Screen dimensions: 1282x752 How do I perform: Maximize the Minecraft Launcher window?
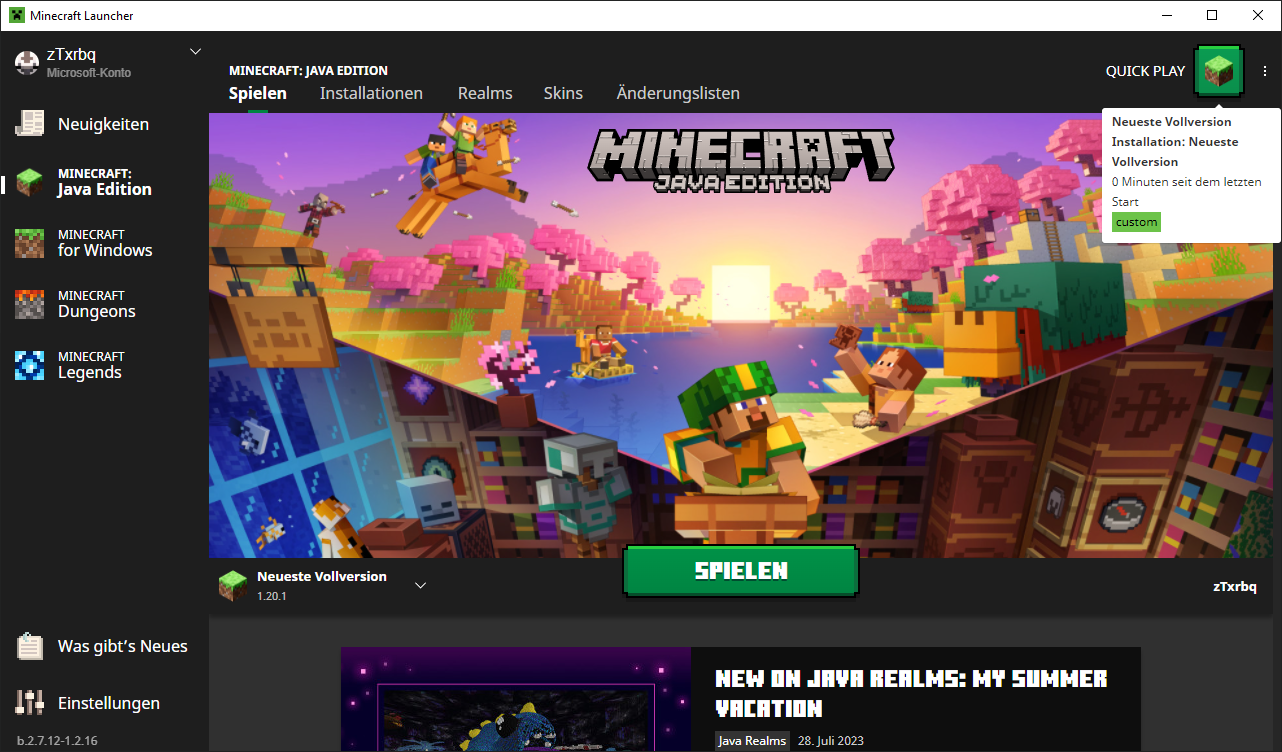(1212, 15)
